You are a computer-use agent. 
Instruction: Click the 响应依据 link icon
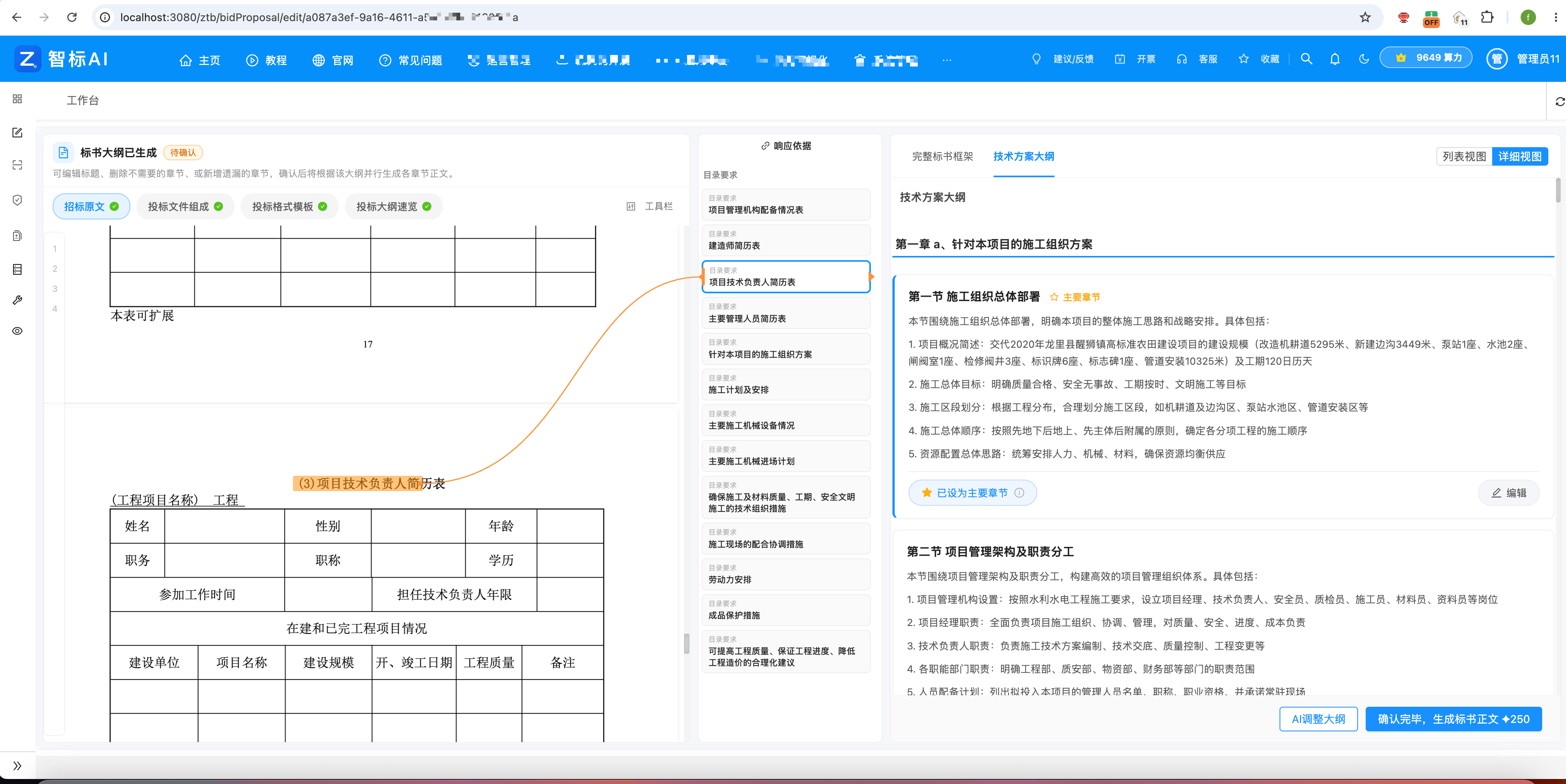[x=765, y=146]
